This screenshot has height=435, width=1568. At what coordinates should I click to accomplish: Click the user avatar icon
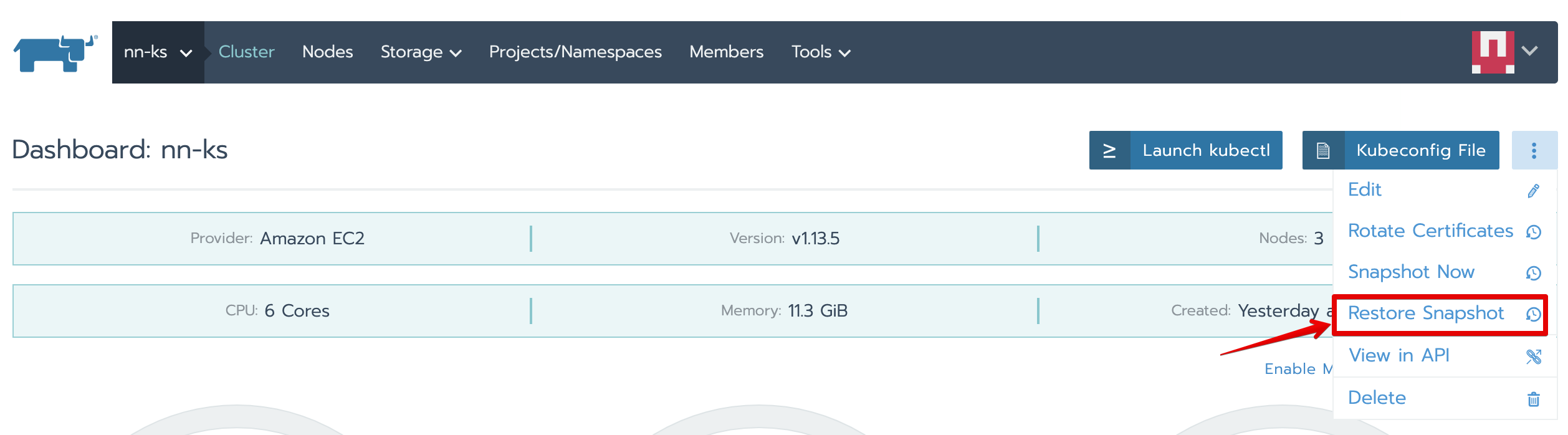point(1493,52)
